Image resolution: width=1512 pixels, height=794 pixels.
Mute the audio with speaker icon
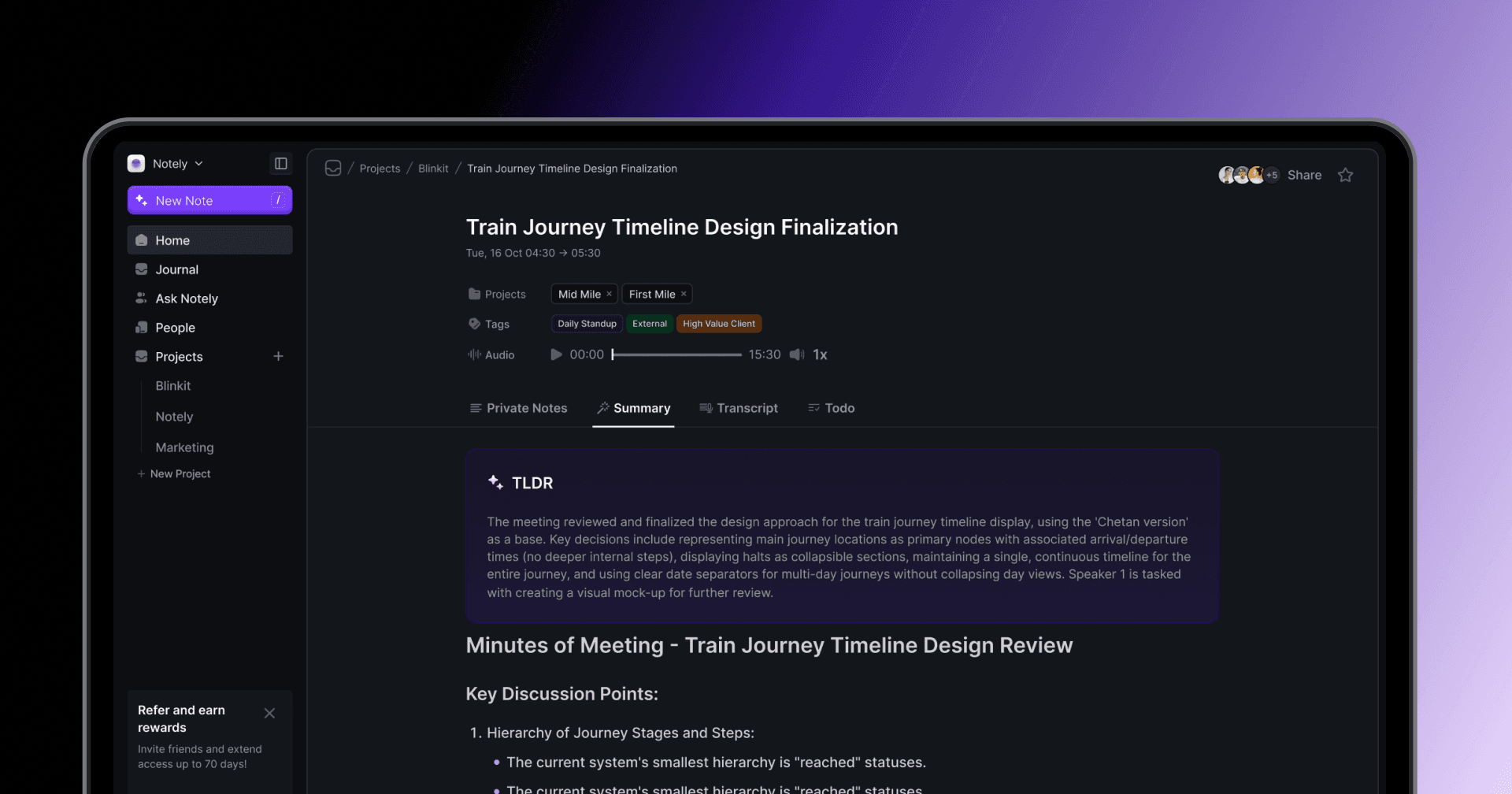click(x=797, y=354)
